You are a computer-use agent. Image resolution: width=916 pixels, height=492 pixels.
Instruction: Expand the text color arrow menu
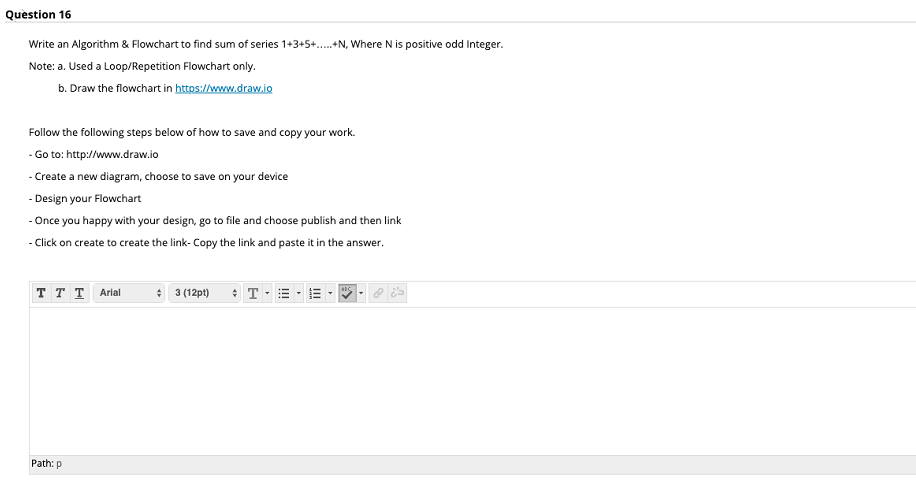267,293
